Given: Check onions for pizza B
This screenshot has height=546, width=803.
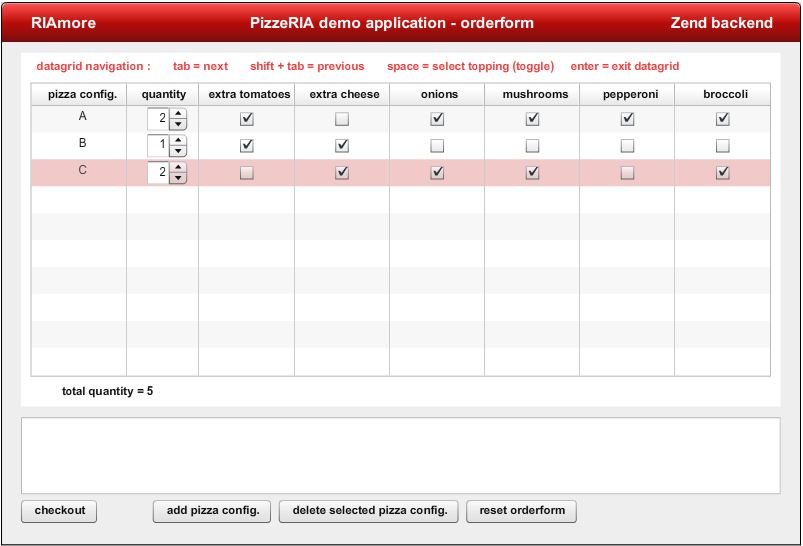Looking at the screenshot, I should (437, 146).
